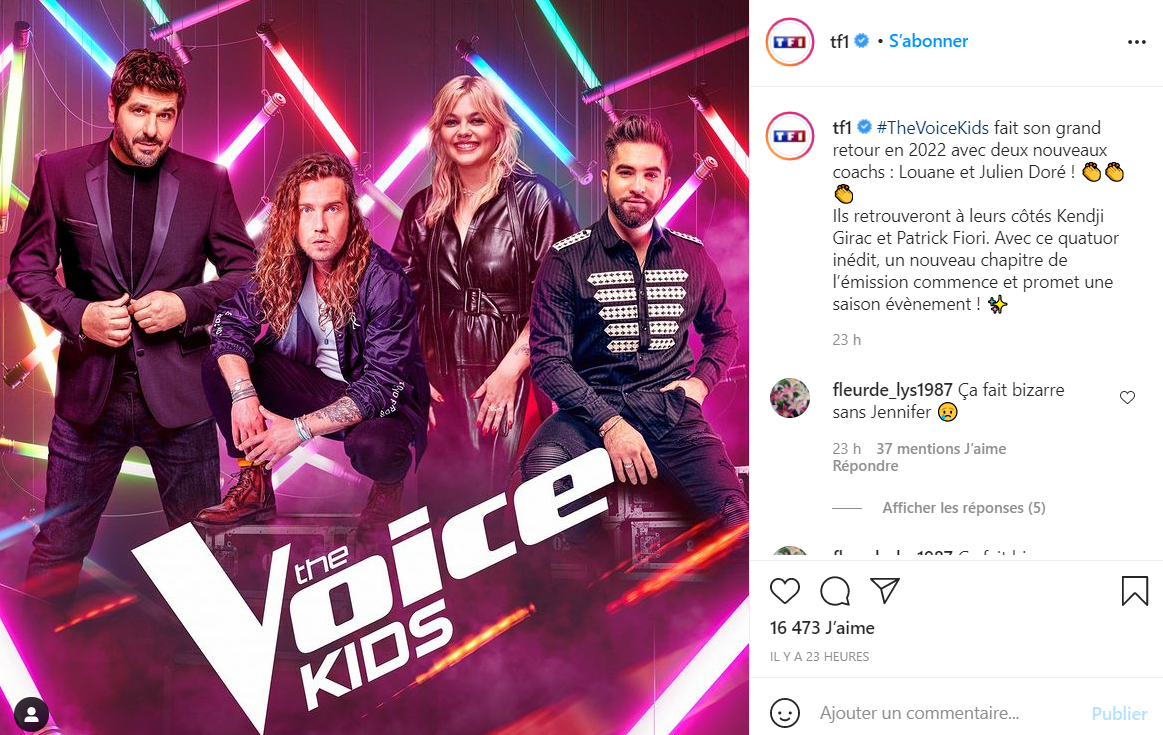Open the fleurde_lys1987 username link
This screenshot has height=735, width=1163.
pyautogui.click(x=892, y=390)
